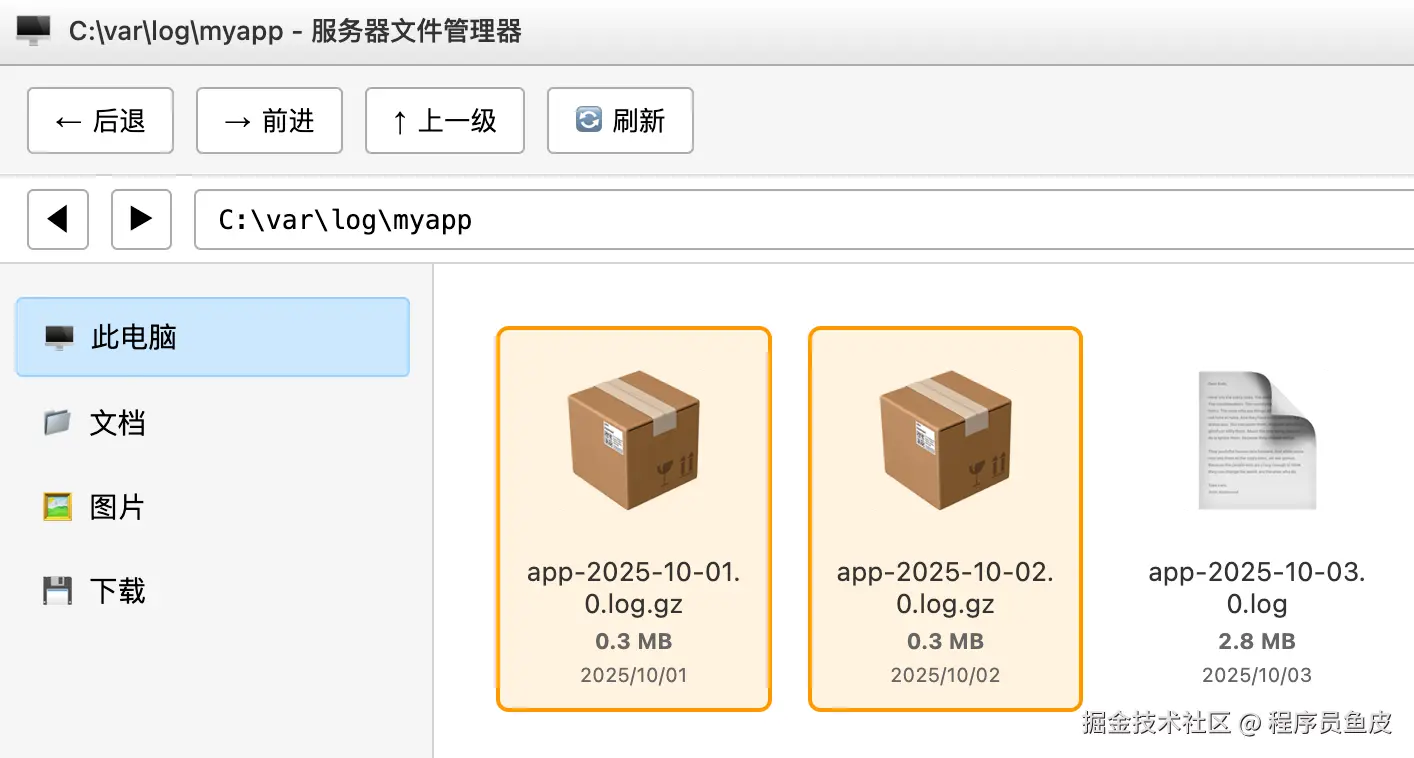This screenshot has width=1414, height=758.
Task: Open 下载 in the sidebar
Action: [117, 591]
